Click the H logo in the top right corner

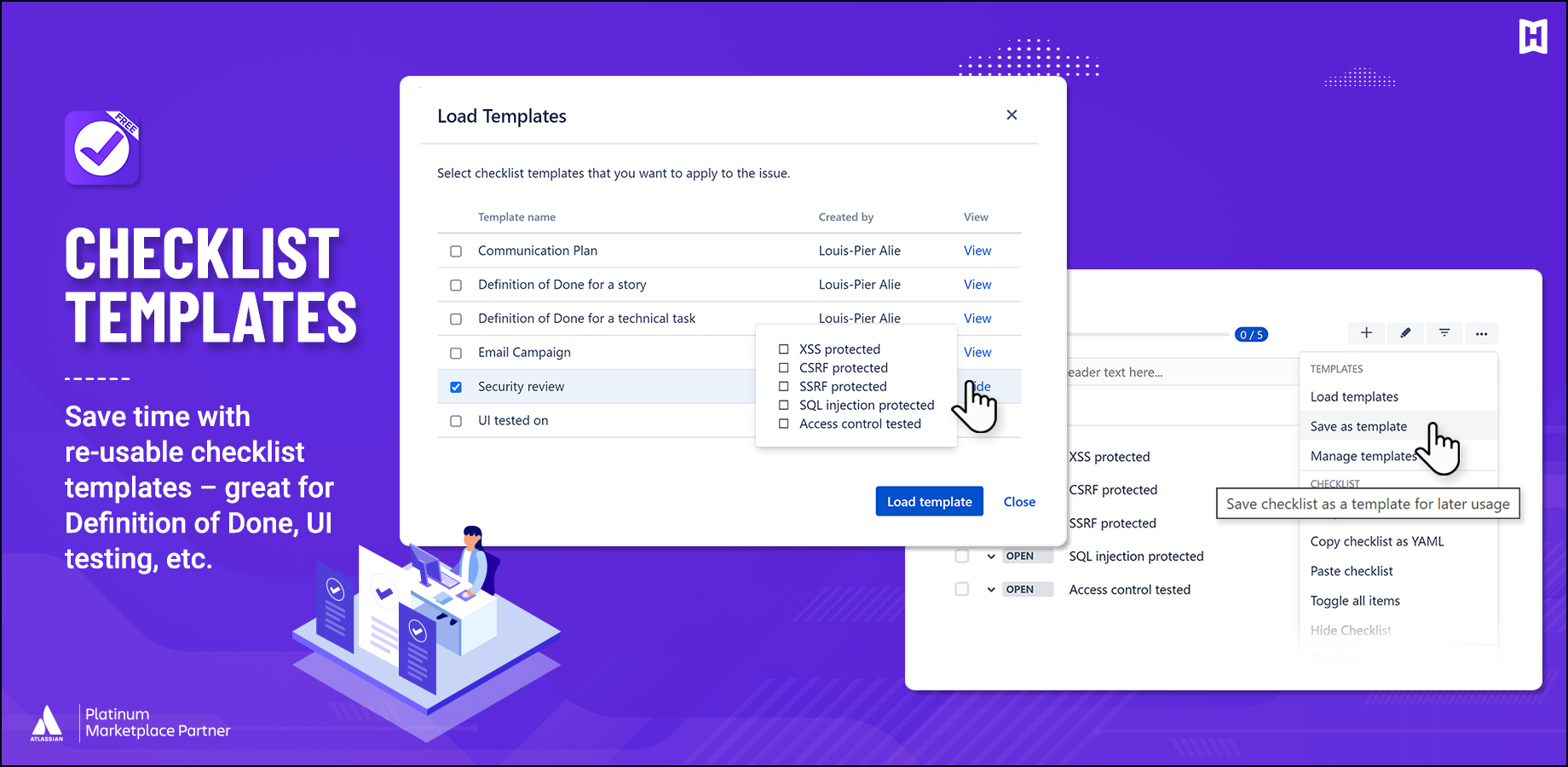point(1534,37)
